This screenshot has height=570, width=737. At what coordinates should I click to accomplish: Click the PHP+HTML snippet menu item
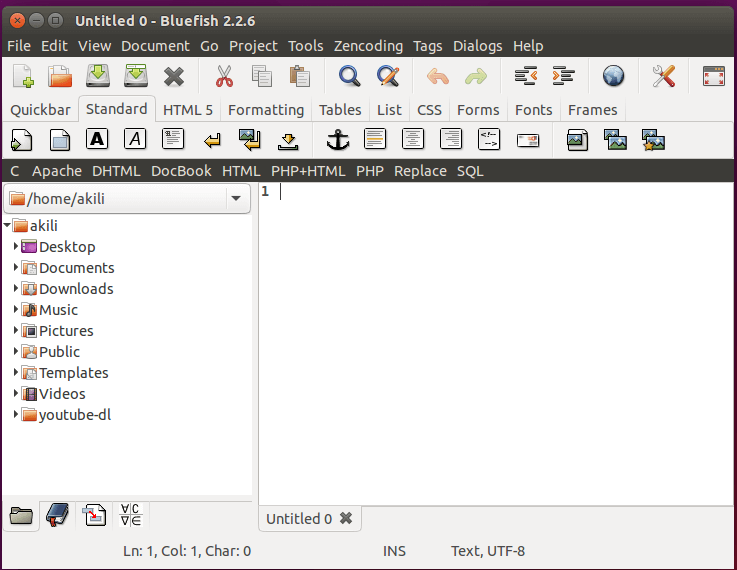pyautogui.click(x=308, y=171)
